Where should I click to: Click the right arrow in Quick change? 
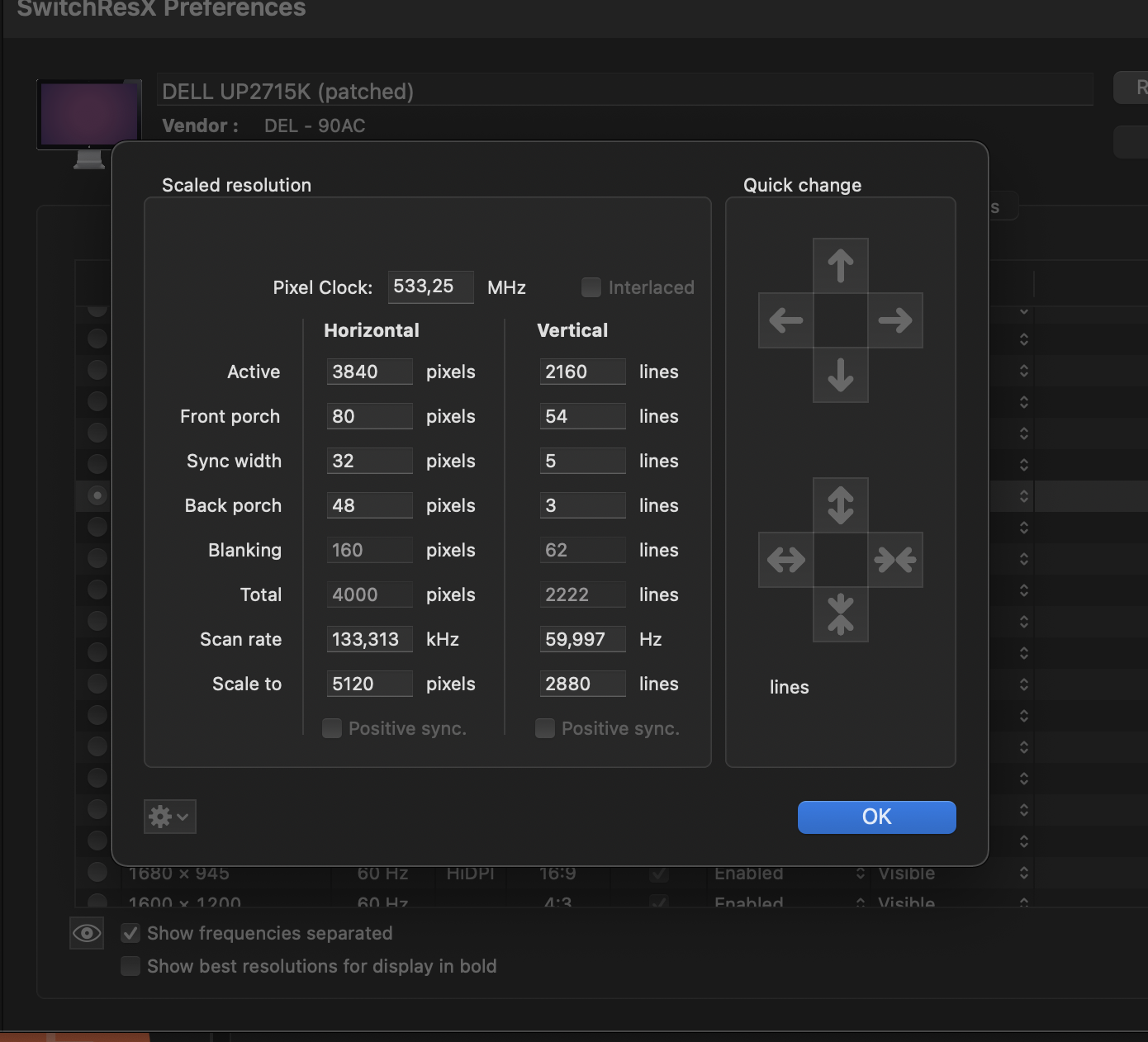895,320
